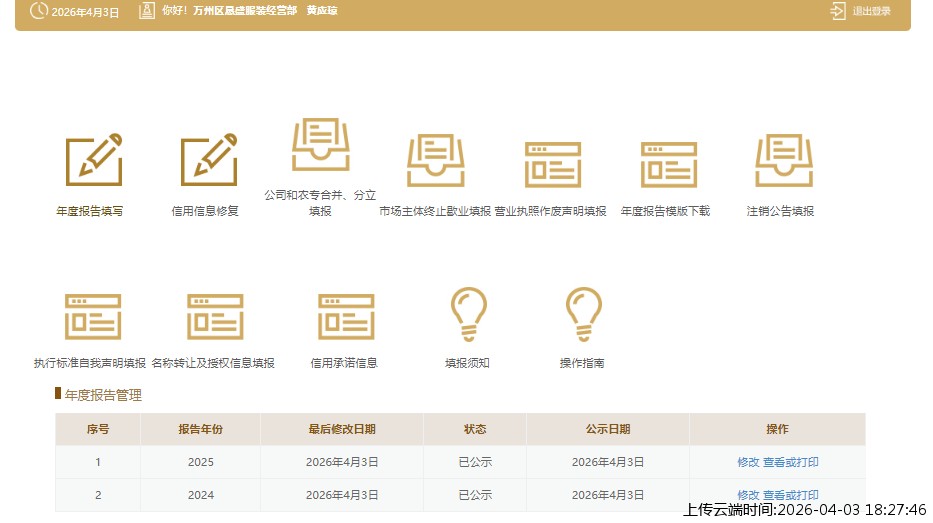Image resolution: width=933 pixels, height=523 pixels.
Task: Open 名称转让及授权信息填报 icon
Action: click(214, 317)
